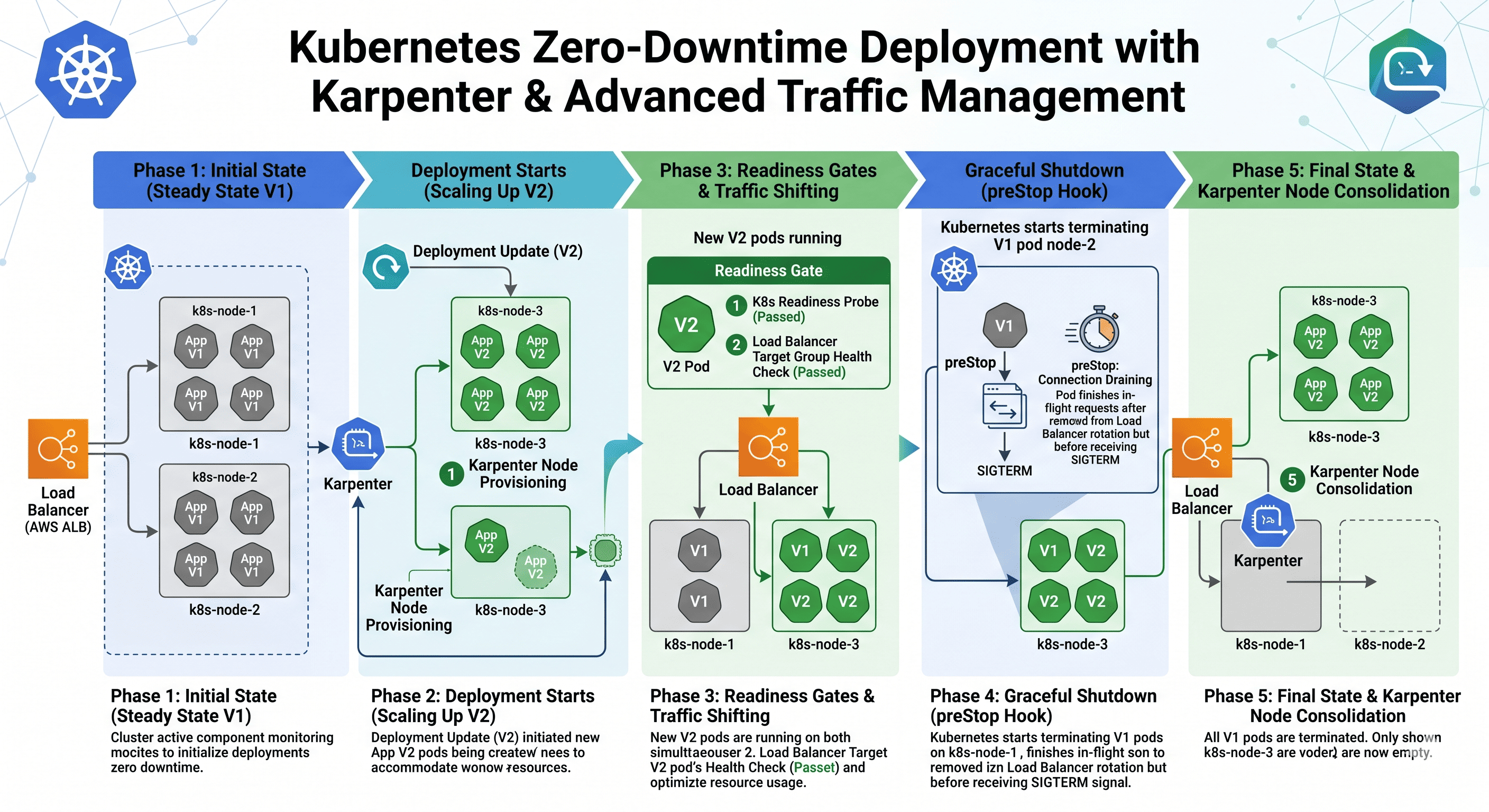Screen dimensions: 1489x812
Task: Click the green chip node icon in Phase 2
Action: point(605,550)
